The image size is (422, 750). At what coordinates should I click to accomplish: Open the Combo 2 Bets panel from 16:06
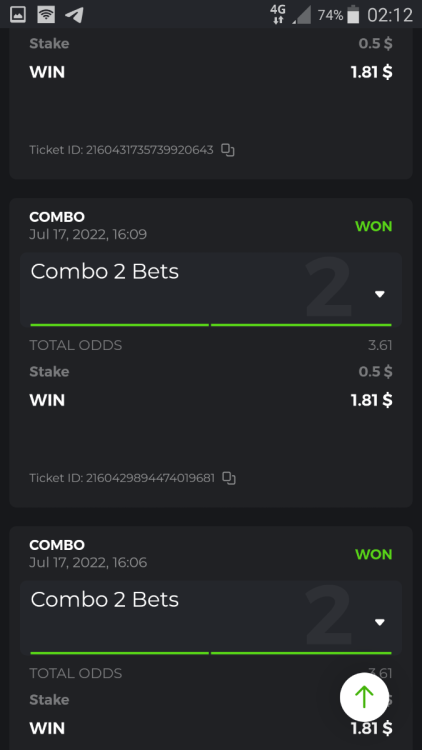pos(211,618)
